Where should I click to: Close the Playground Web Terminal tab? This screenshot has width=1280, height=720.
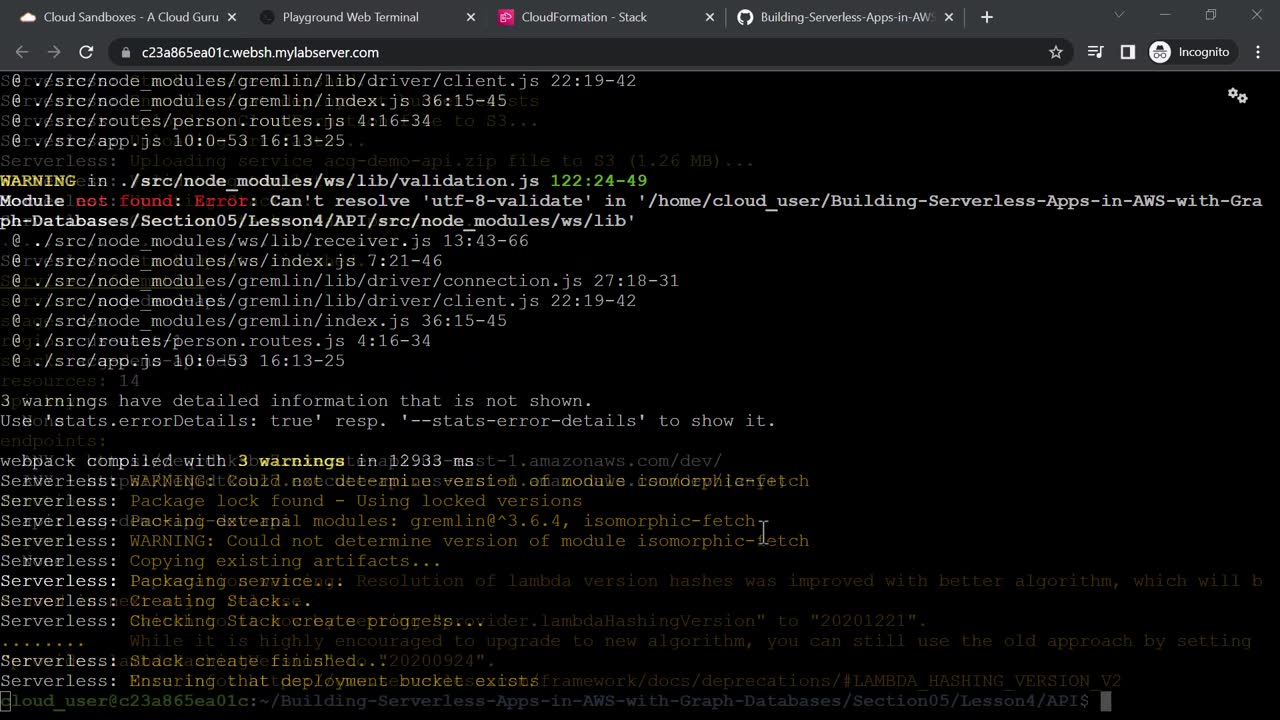(471, 17)
